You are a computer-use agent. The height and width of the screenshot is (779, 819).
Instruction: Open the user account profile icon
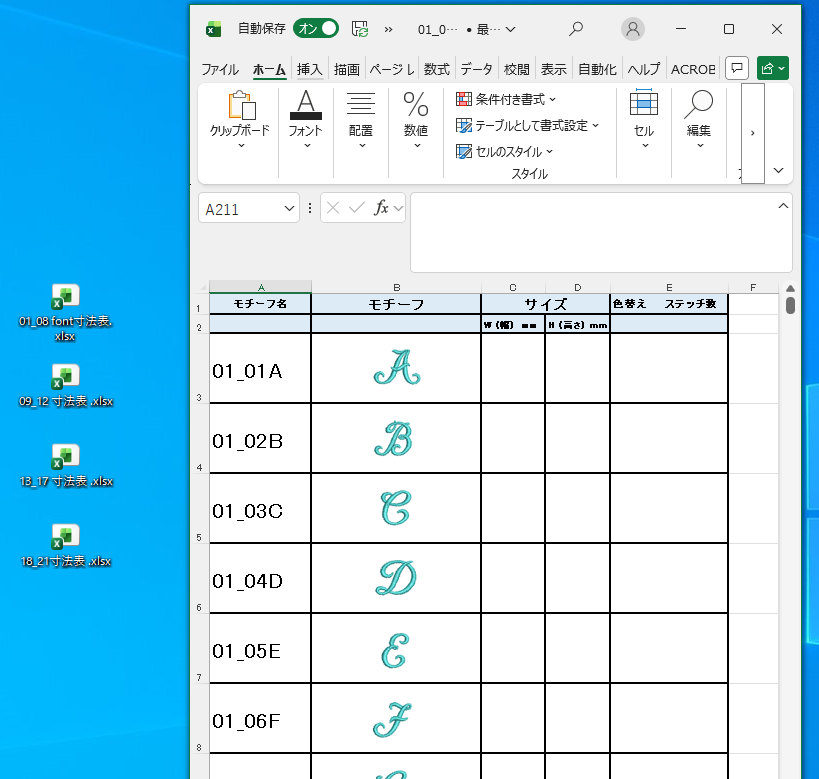[x=632, y=29]
